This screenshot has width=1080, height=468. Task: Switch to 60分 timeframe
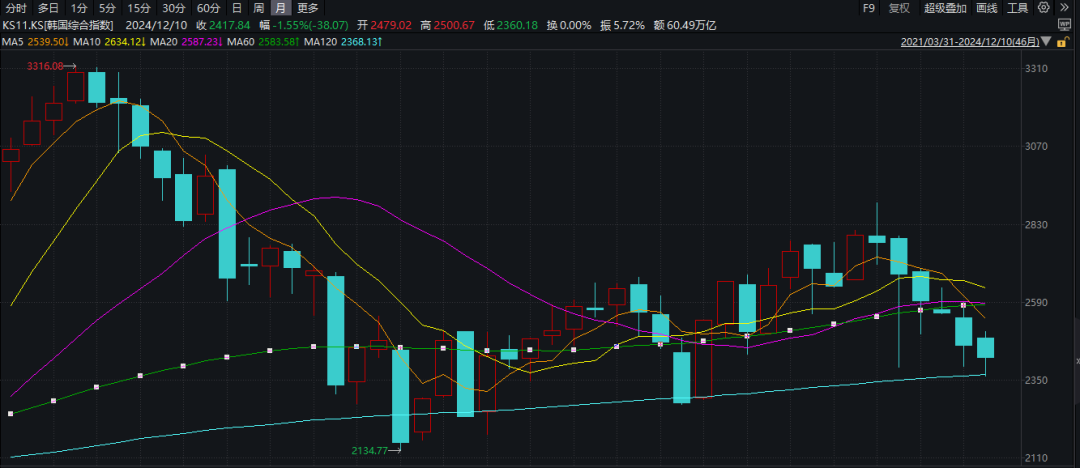click(208, 8)
